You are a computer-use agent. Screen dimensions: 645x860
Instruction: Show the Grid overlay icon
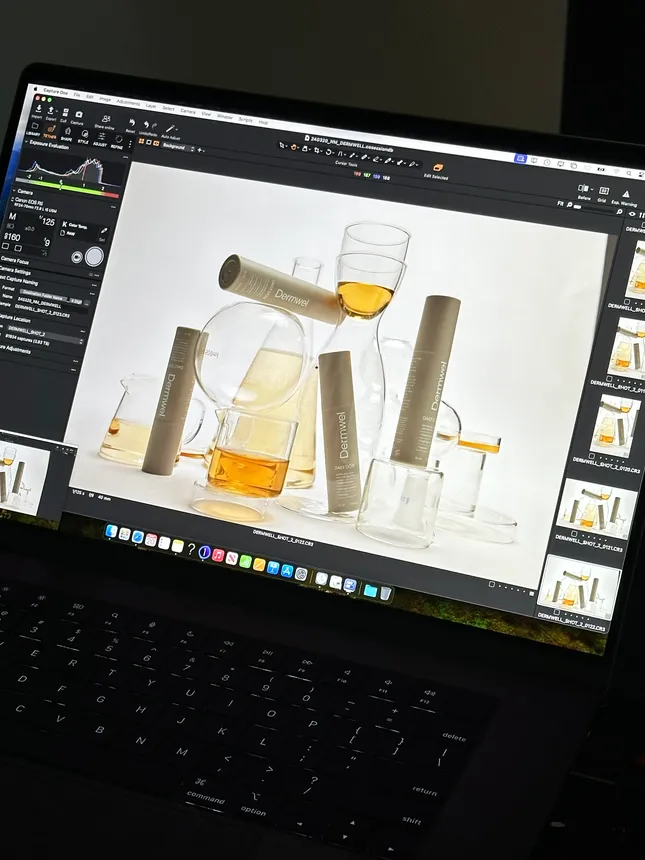tap(604, 191)
